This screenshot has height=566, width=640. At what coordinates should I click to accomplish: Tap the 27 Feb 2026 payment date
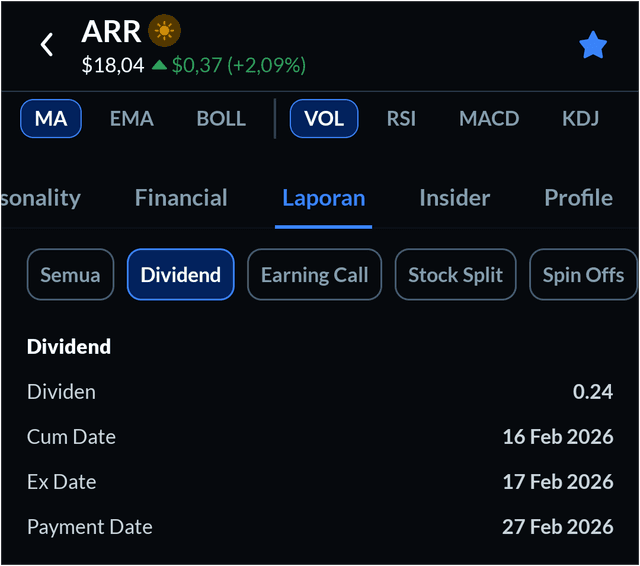(x=558, y=527)
